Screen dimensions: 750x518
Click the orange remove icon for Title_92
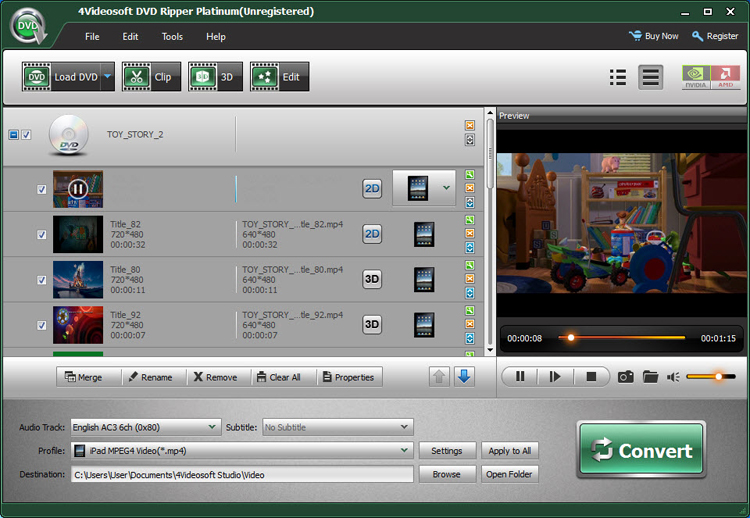click(470, 324)
